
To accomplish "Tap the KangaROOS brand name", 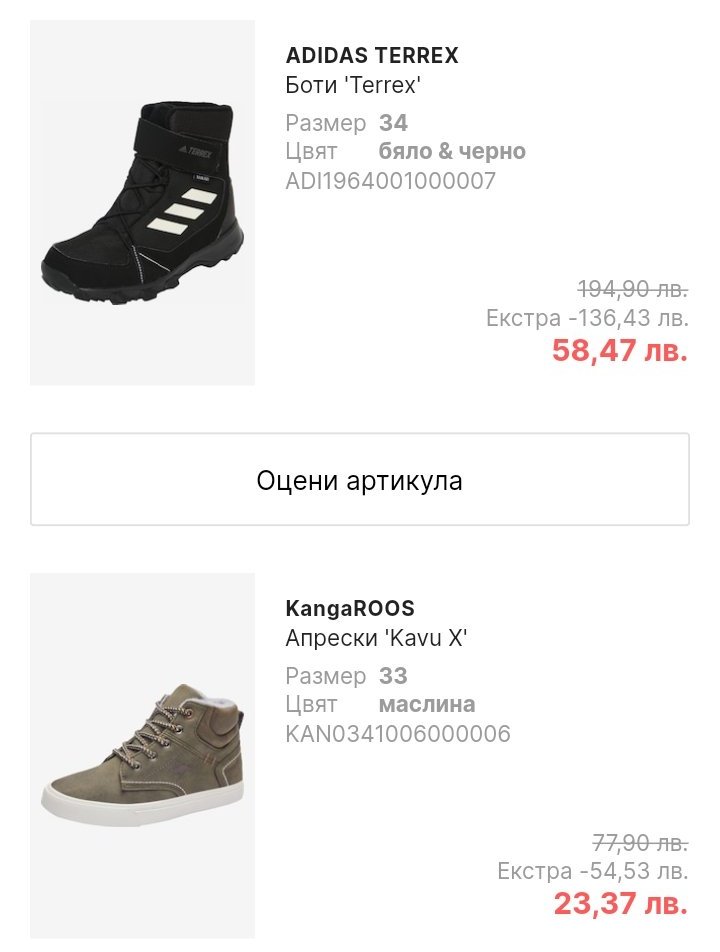I will pyautogui.click(x=350, y=608).
